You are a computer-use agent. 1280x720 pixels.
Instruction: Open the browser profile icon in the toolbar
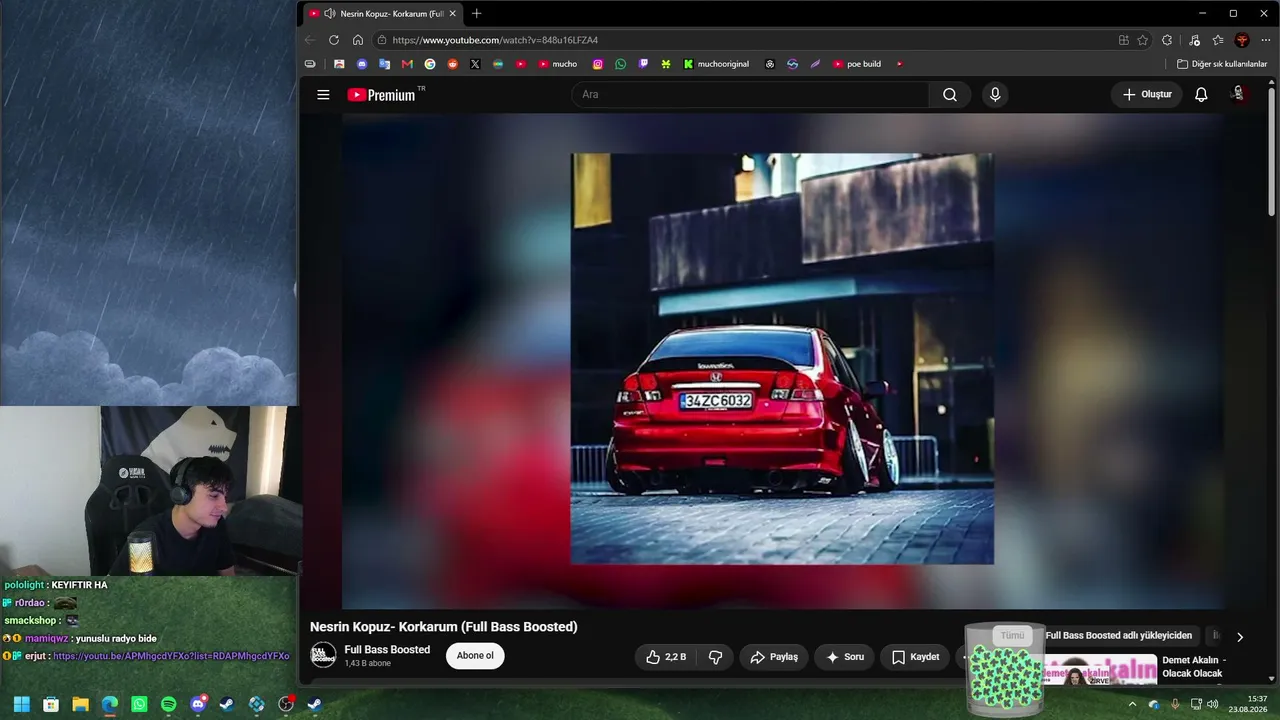point(1242,40)
